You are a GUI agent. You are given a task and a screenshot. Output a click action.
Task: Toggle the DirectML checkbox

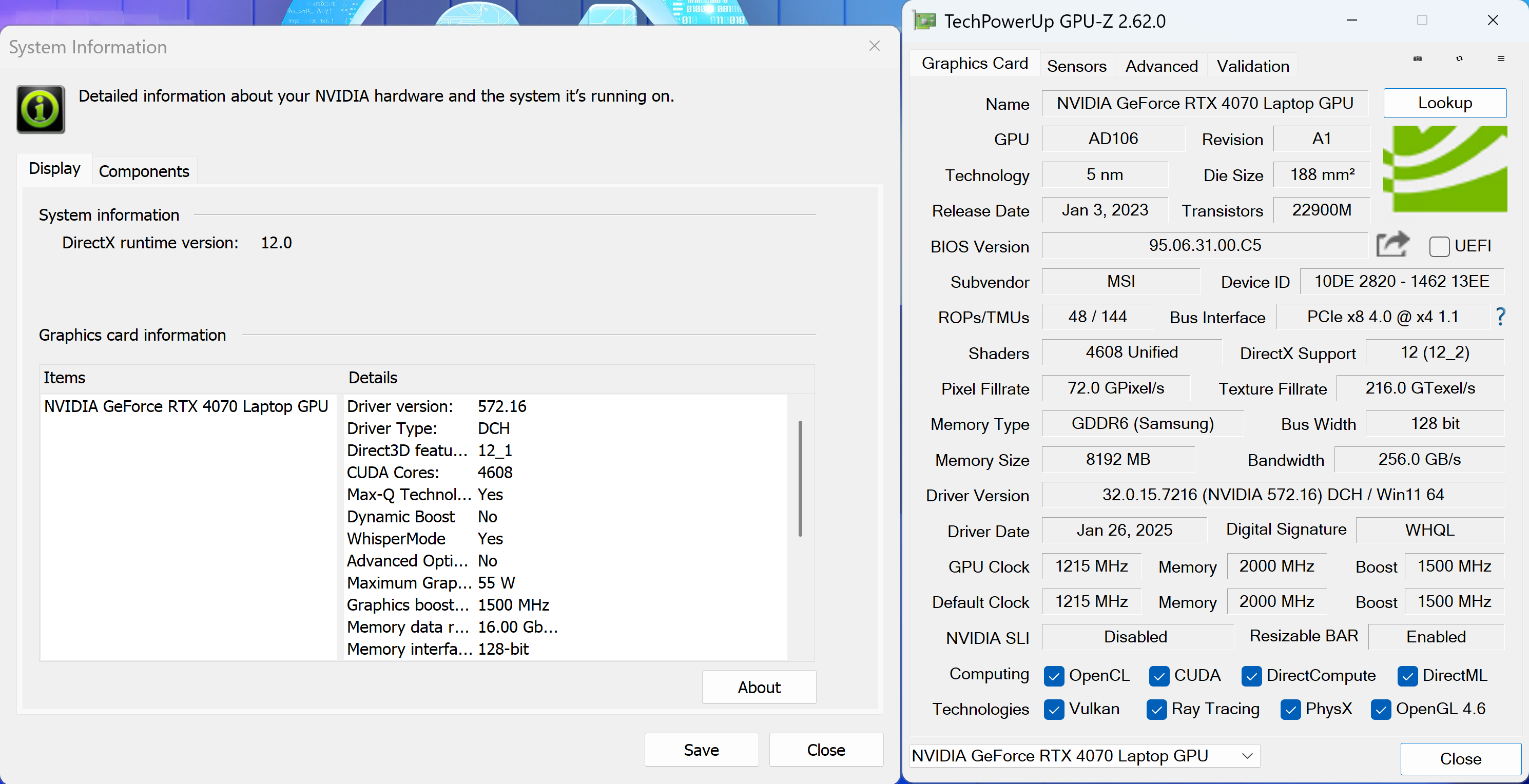(x=1407, y=676)
